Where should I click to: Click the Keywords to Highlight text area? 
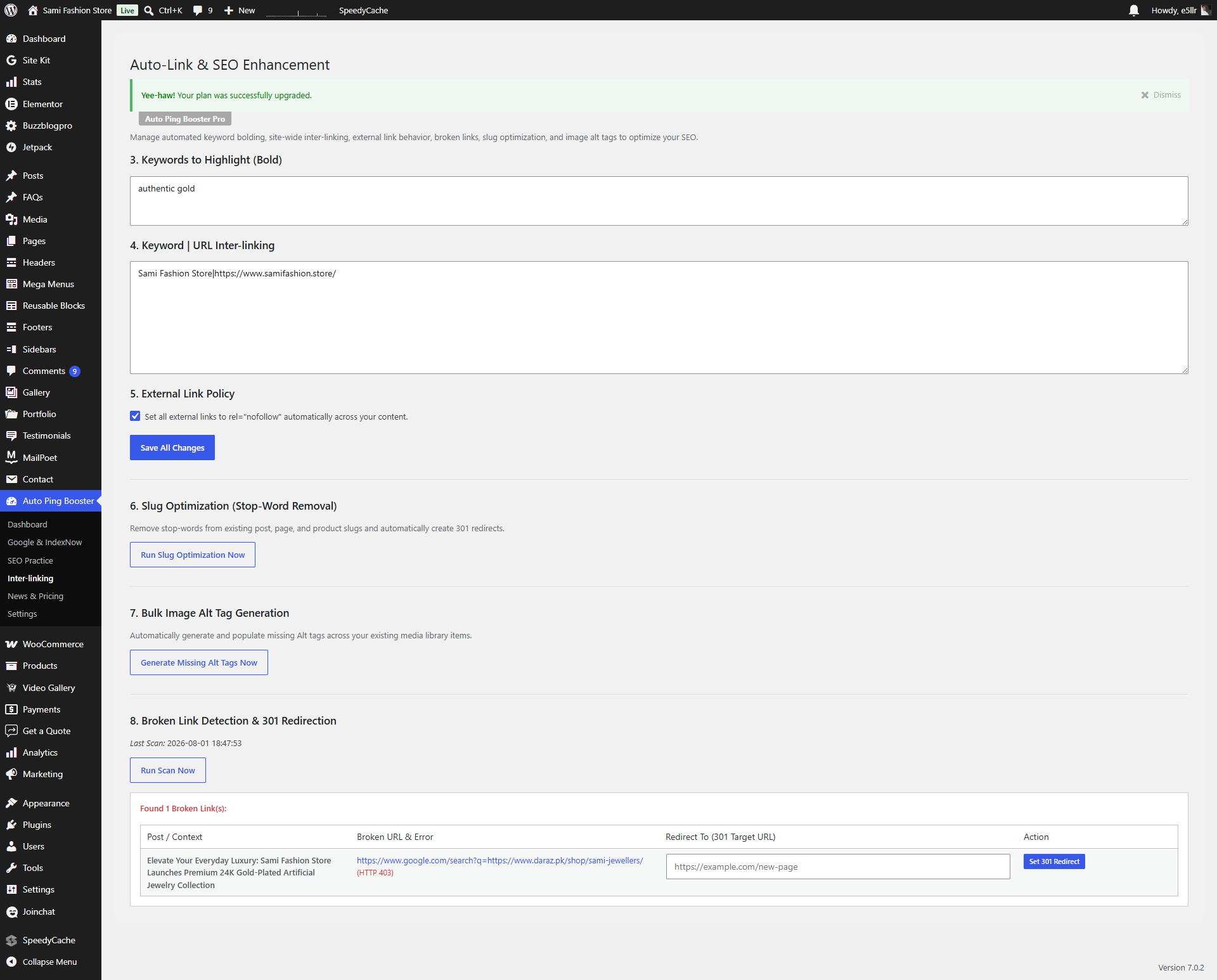pos(659,201)
